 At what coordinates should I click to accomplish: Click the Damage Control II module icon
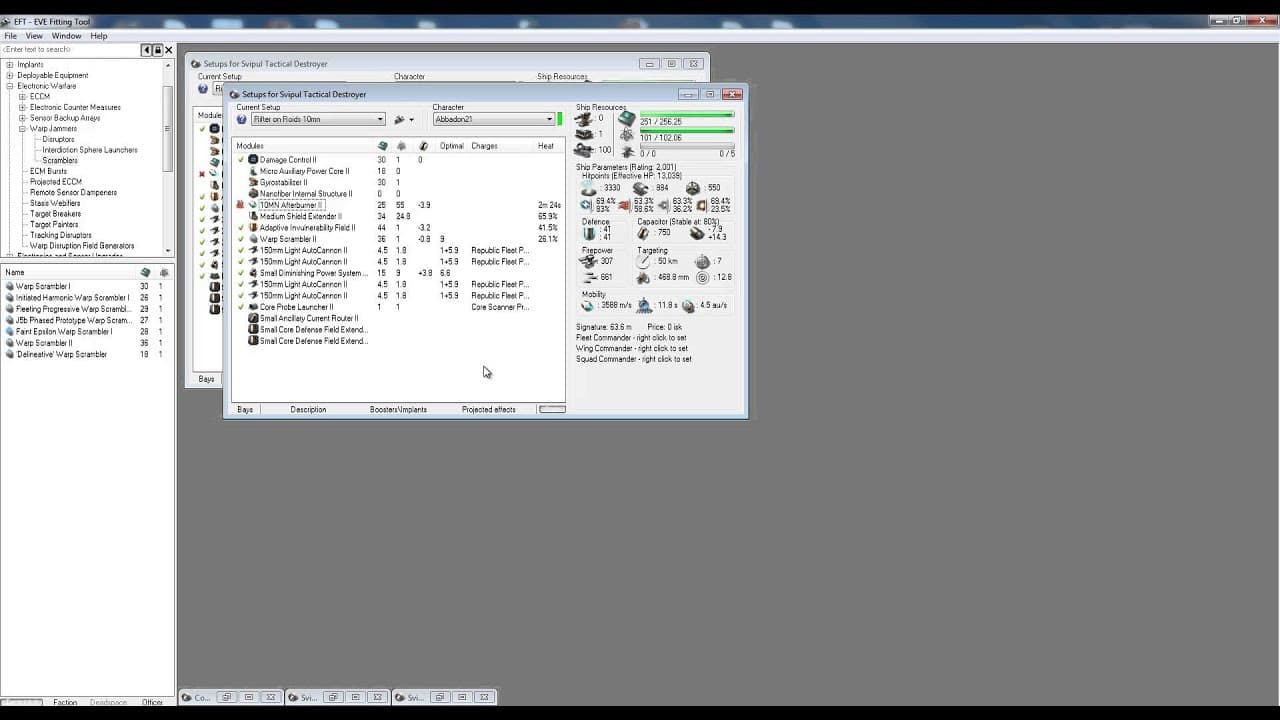pos(253,160)
